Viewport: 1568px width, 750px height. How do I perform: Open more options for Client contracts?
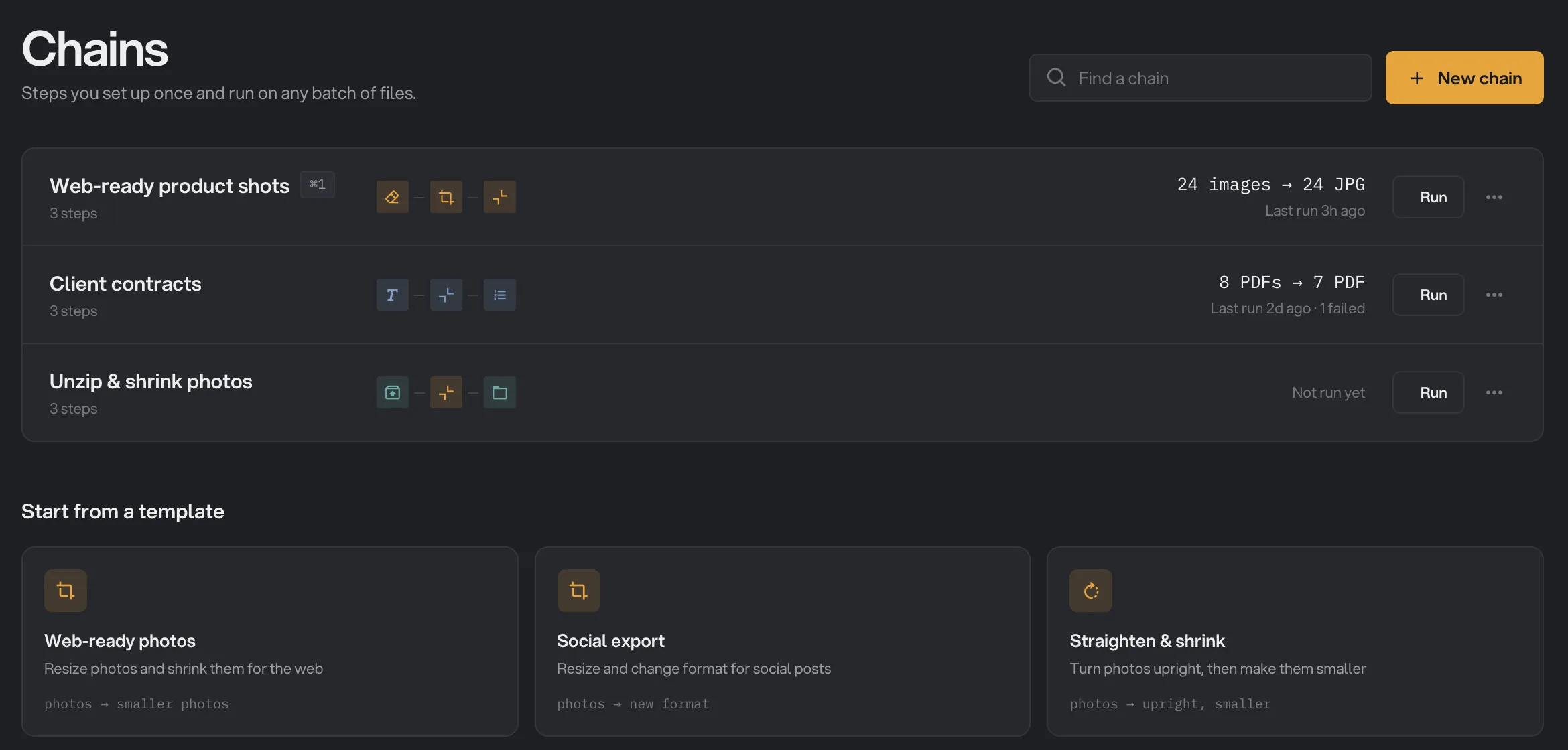[1494, 295]
